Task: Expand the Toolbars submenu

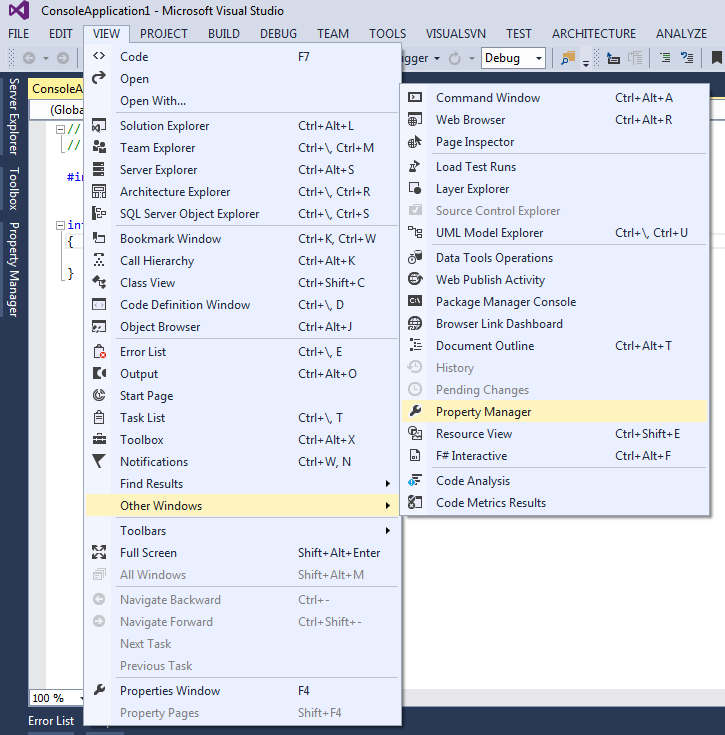Action: coord(388,531)
